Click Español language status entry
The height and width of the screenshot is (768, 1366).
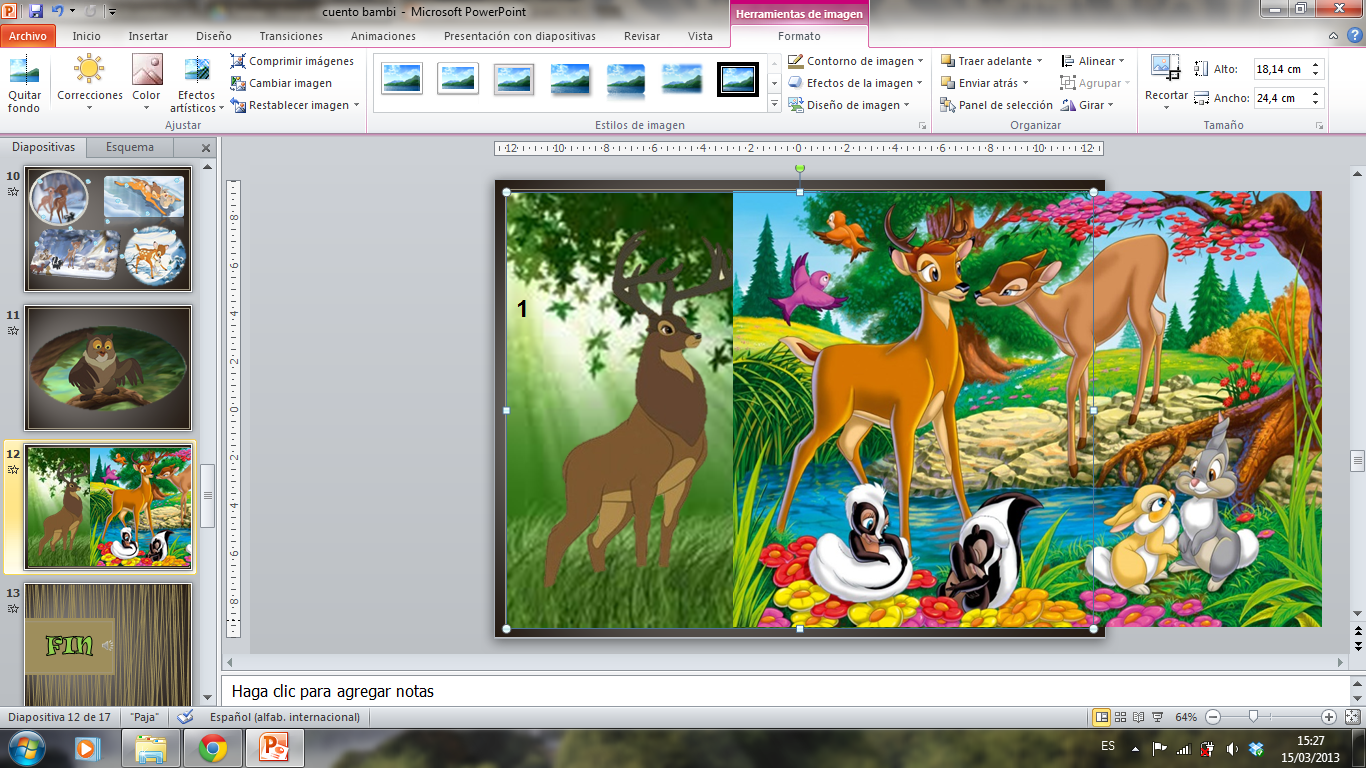click(x=285, y=717)
